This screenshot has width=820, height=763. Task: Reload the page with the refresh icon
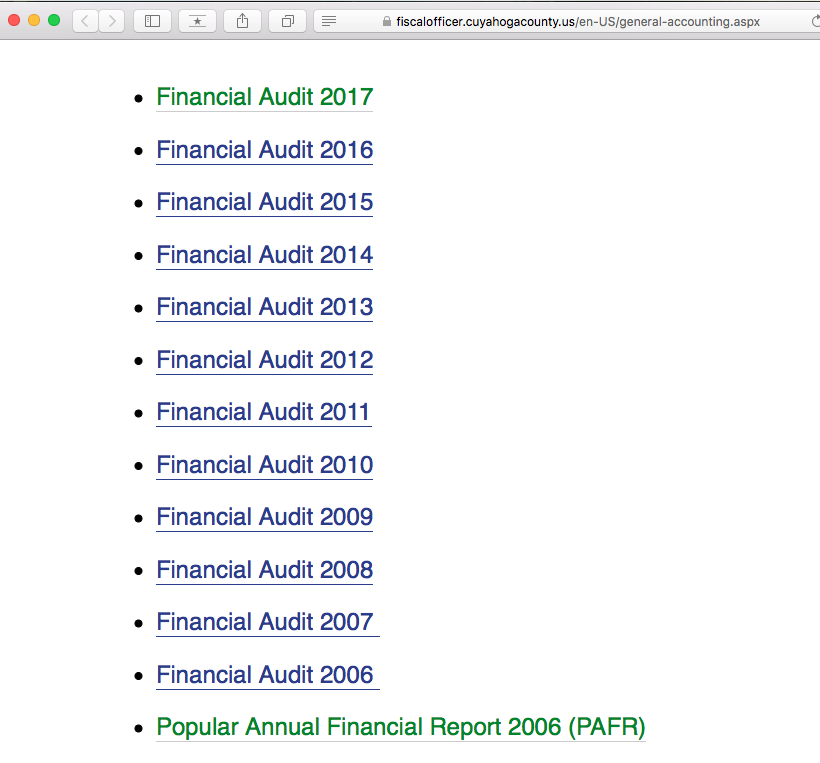tap(815, 21)
